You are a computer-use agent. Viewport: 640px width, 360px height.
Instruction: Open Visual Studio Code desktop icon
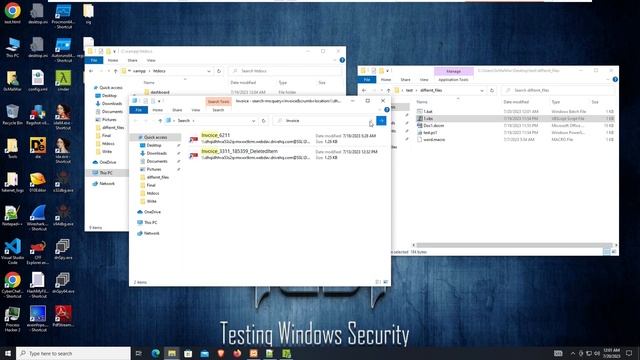coord(13,251)
